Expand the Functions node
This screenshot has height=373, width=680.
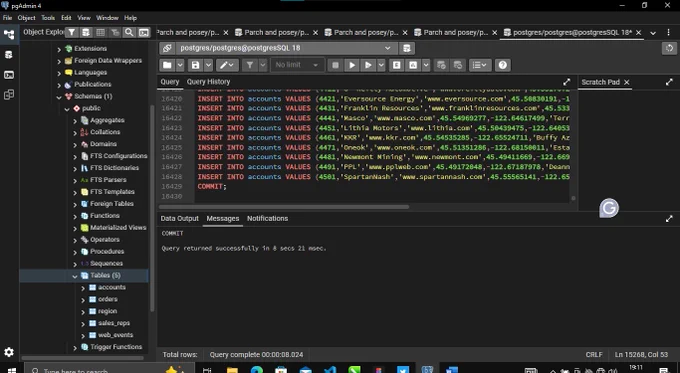point(75,216)
